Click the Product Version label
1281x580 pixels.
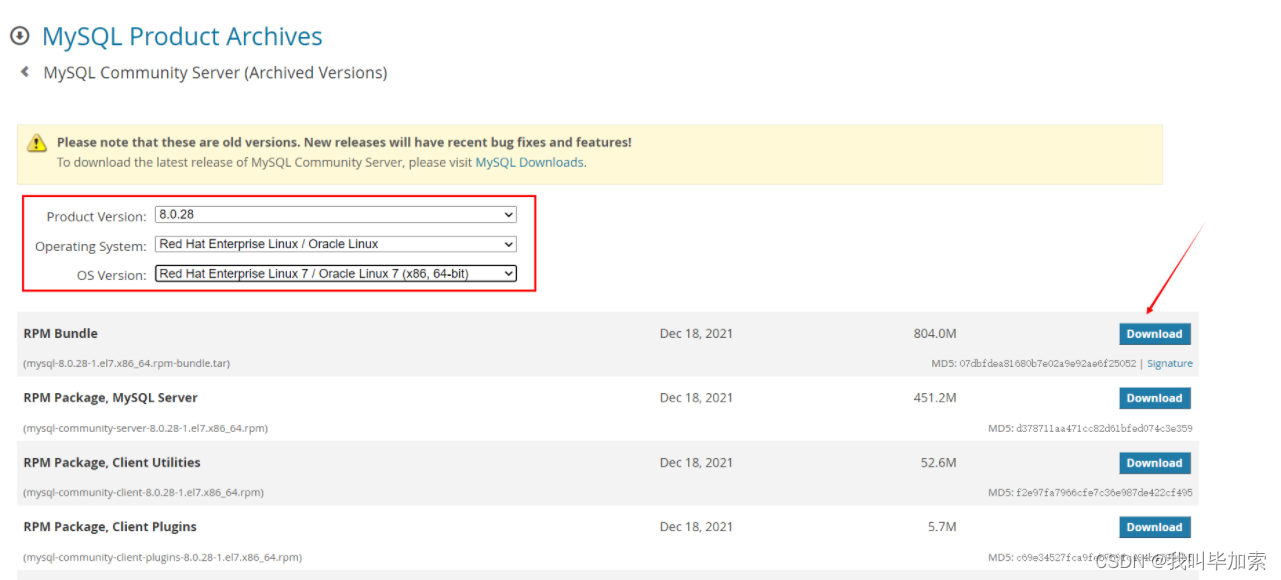[97, 217]
